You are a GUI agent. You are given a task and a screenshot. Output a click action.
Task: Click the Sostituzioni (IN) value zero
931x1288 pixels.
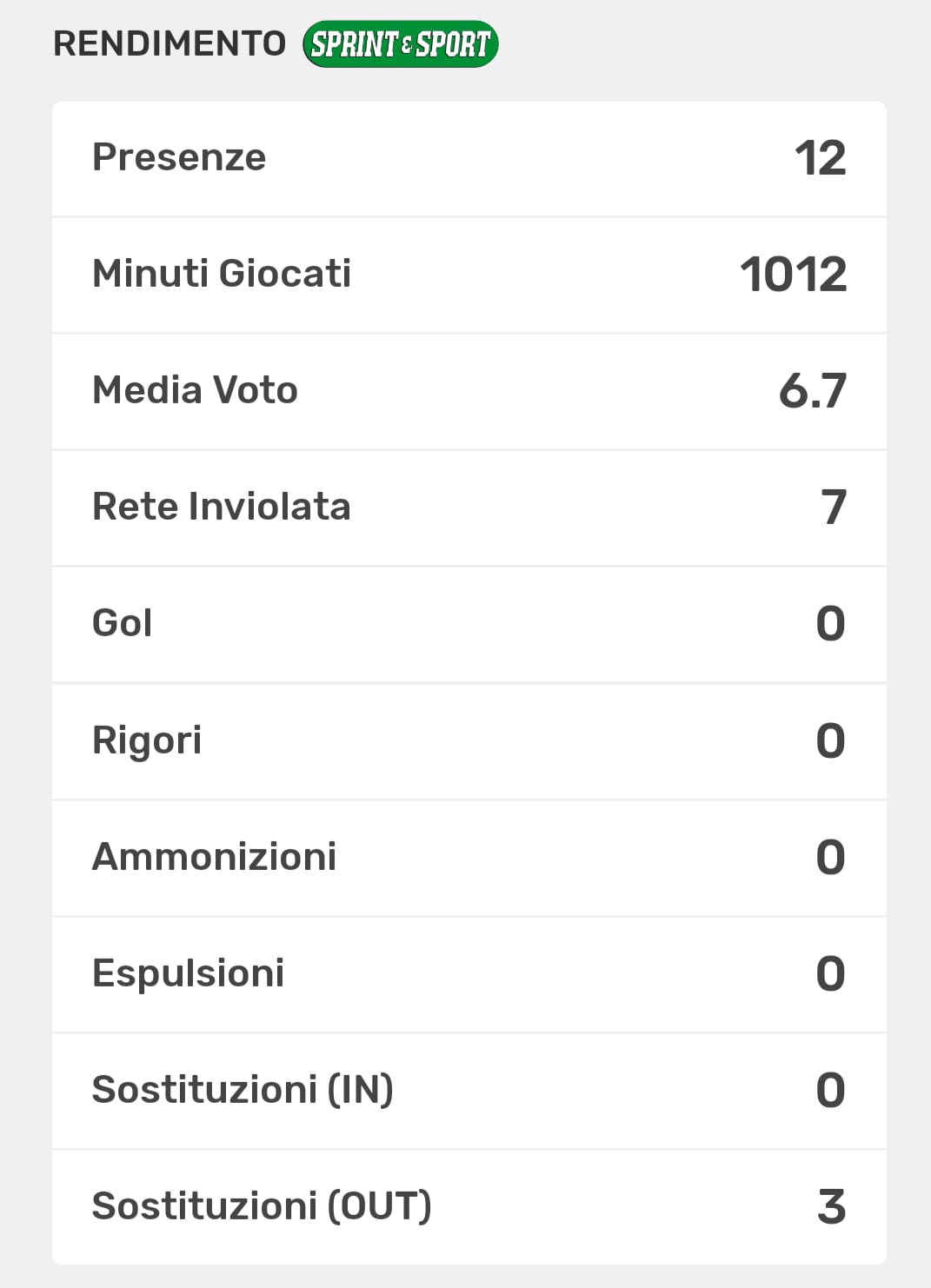(x=830, y=1091)
